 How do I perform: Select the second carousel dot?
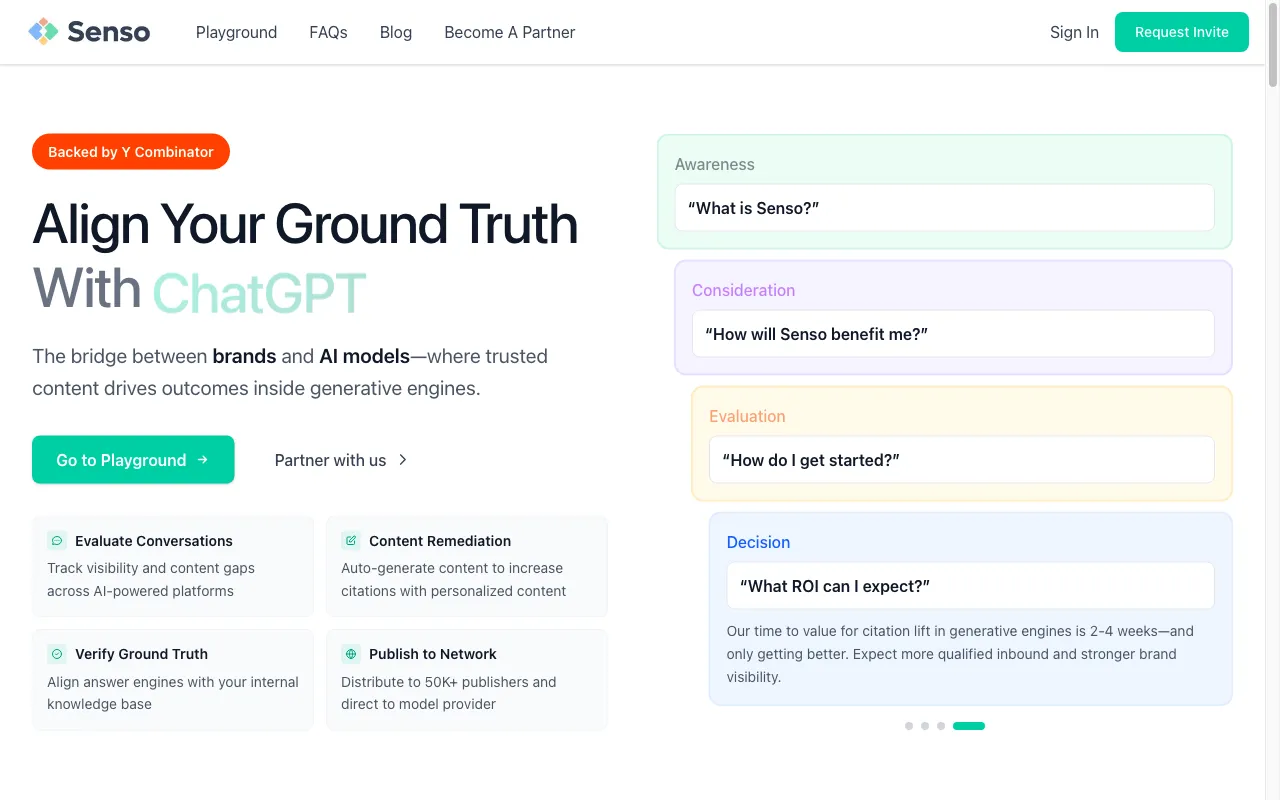pos(925,726)
